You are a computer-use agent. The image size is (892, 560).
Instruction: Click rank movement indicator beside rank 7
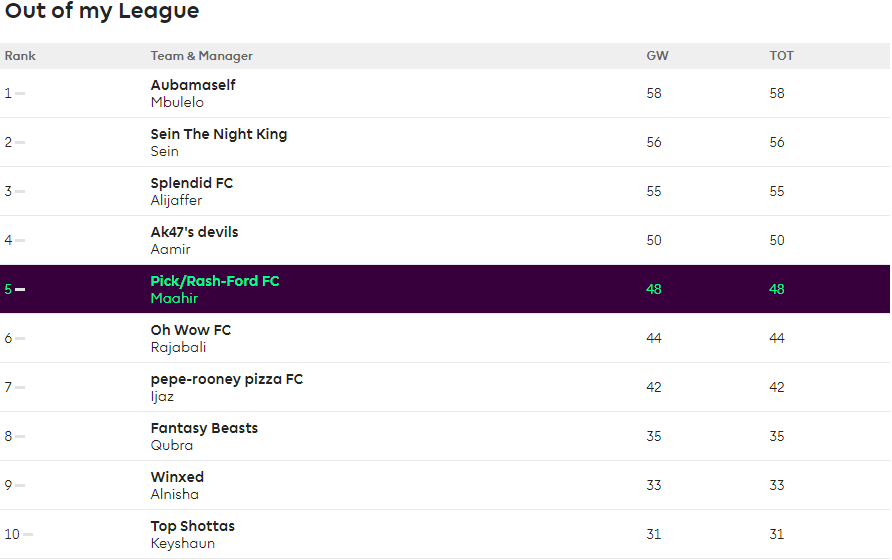pyautogui.click(x=20, y=387)
